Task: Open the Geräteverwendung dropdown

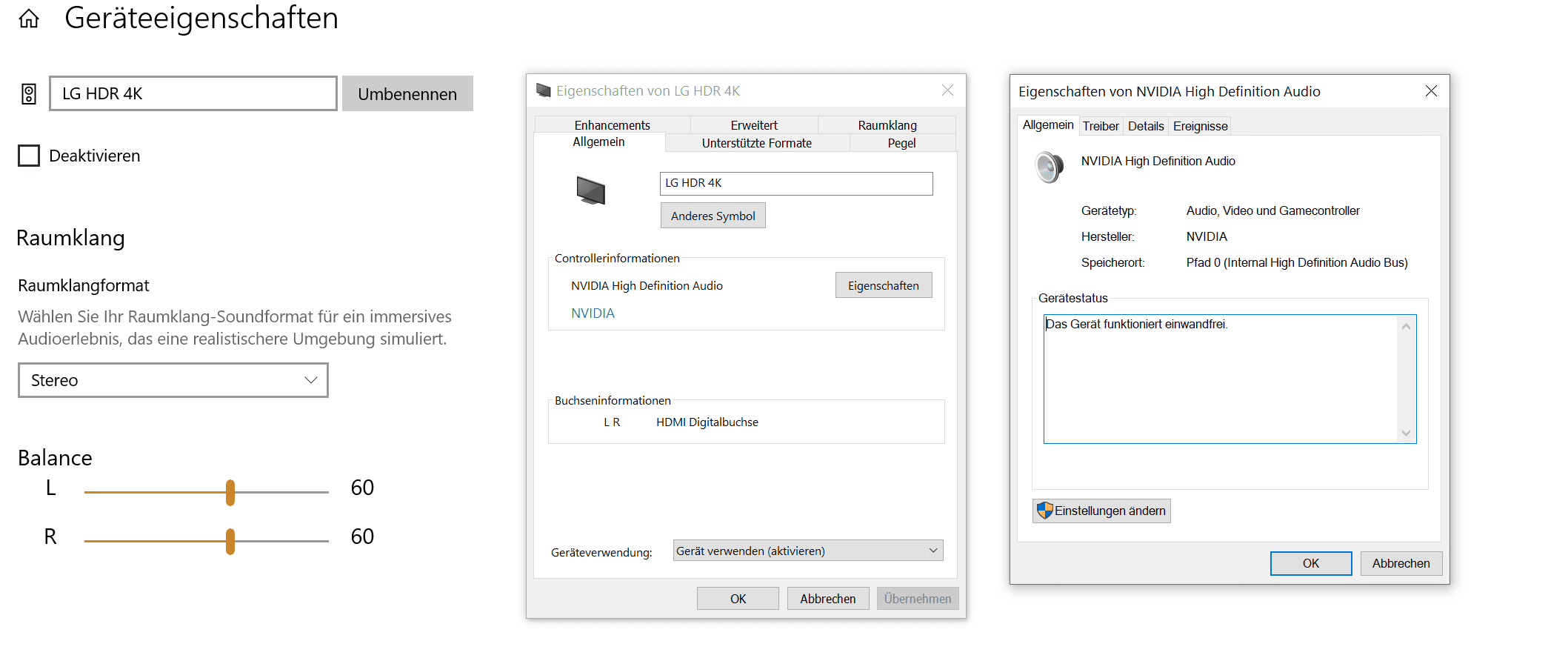Action: click(x=808, y=551)
